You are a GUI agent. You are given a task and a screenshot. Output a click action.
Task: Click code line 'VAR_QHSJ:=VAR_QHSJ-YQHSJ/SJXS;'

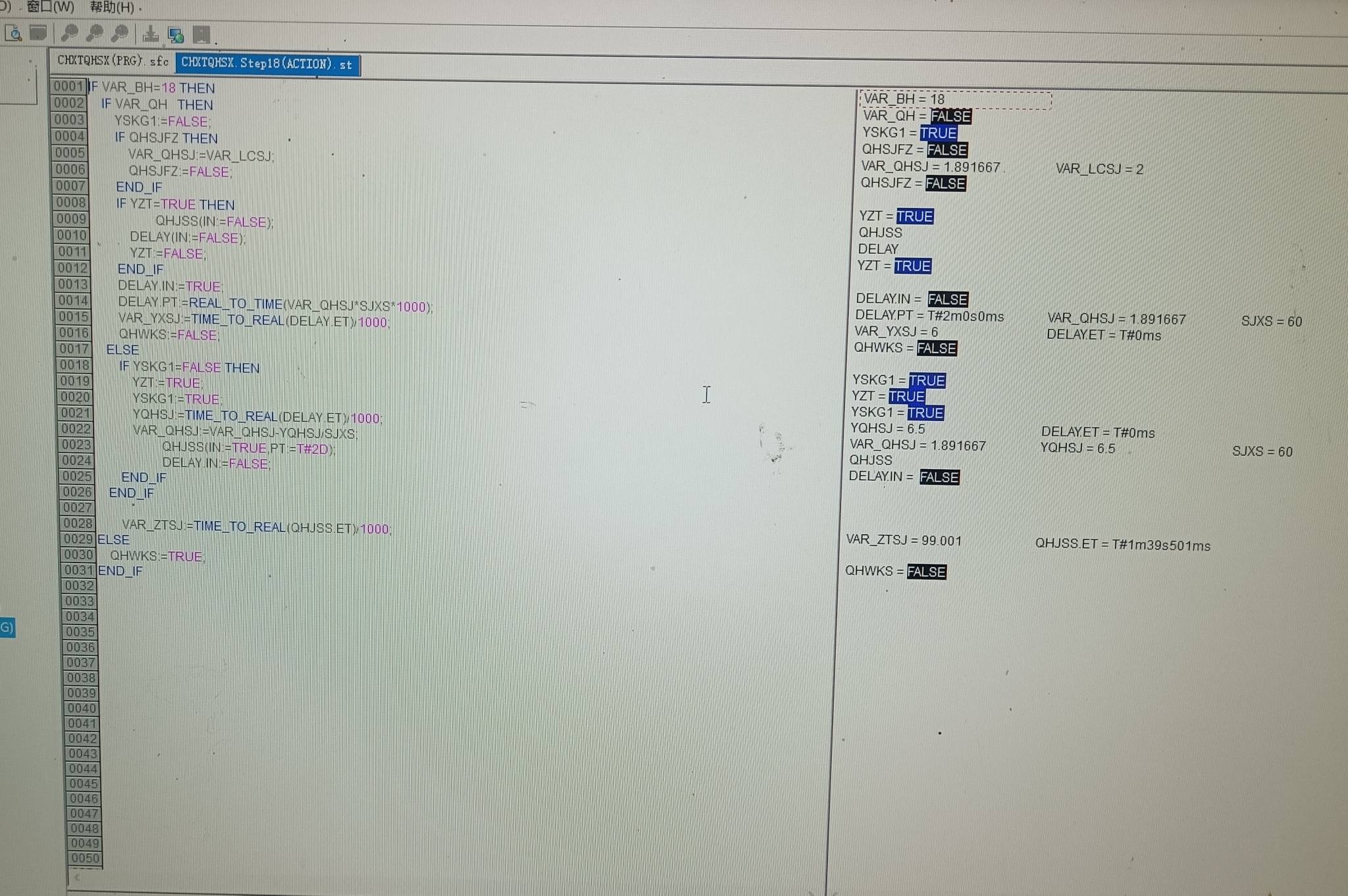[x=246, y=432]
